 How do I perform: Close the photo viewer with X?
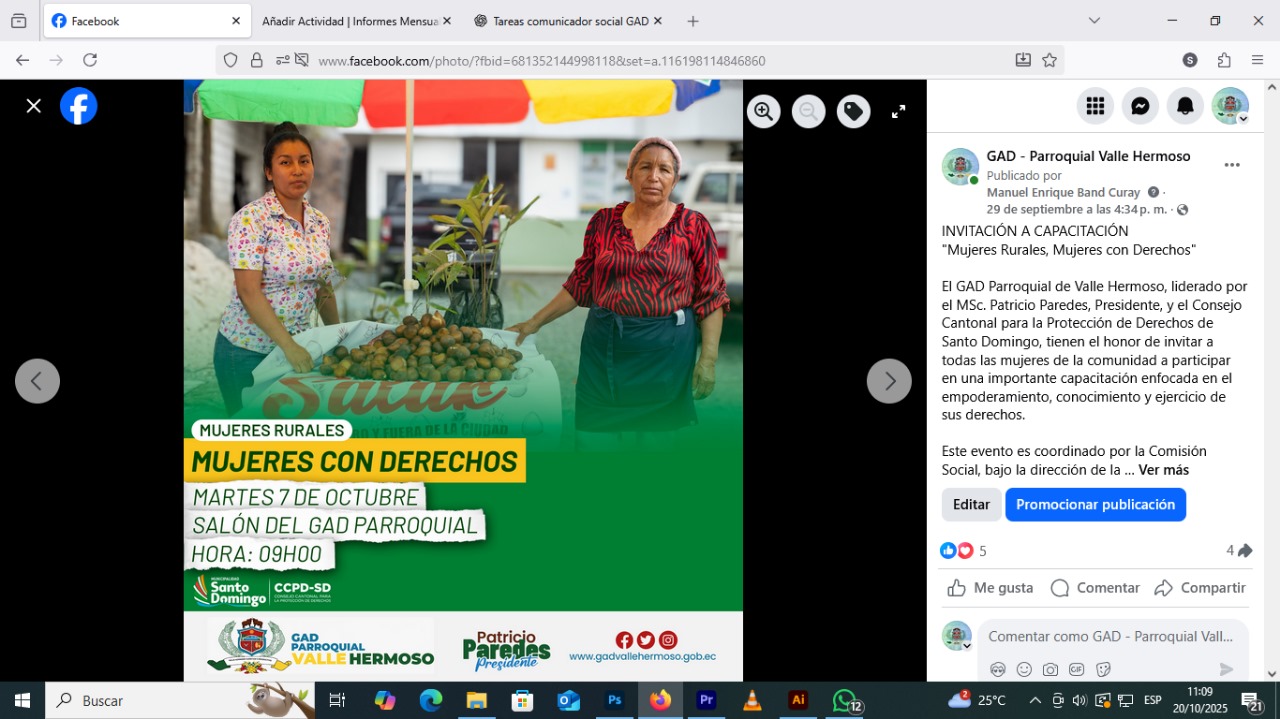click(x=34, y=106)
